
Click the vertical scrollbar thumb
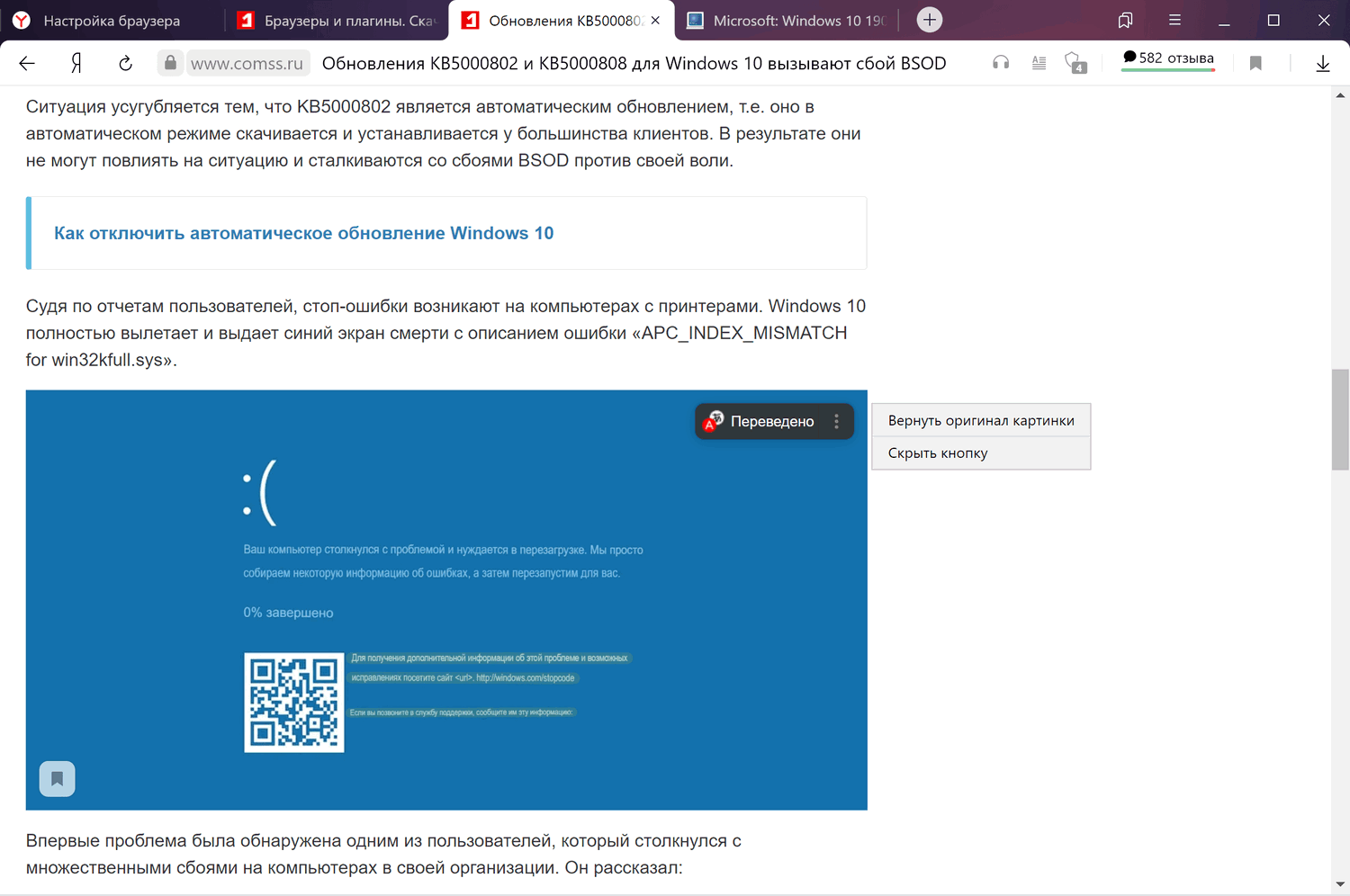click(1340, 419)
